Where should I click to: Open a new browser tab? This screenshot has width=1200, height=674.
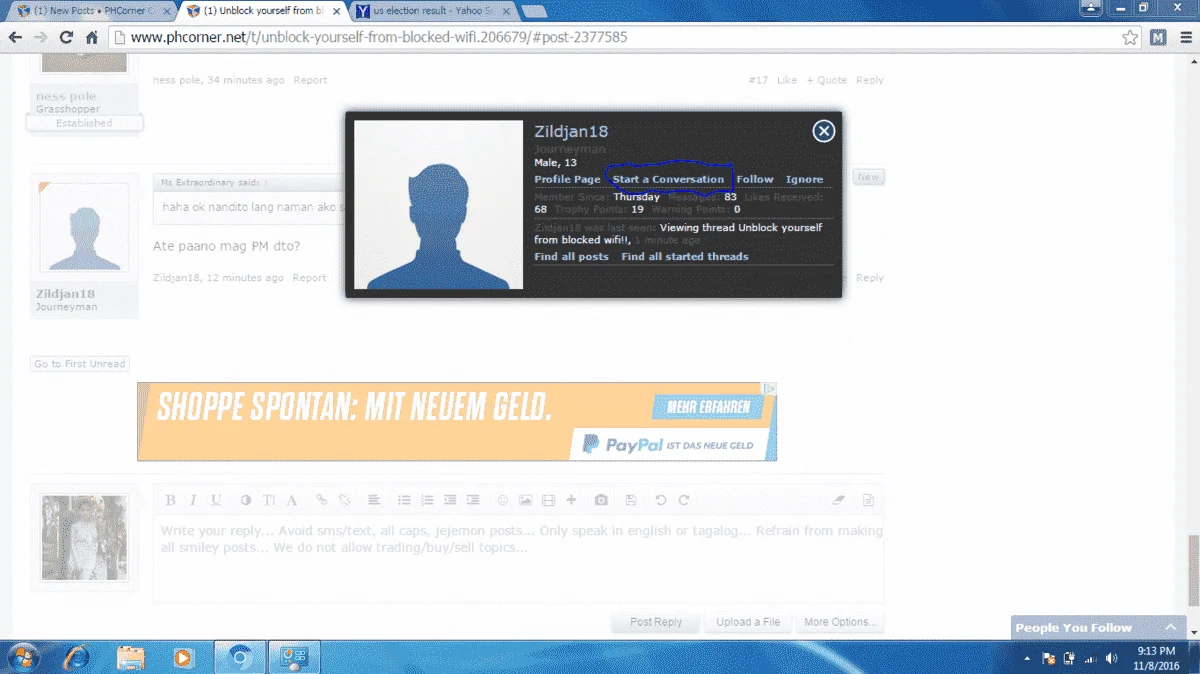tap(533, 12)
